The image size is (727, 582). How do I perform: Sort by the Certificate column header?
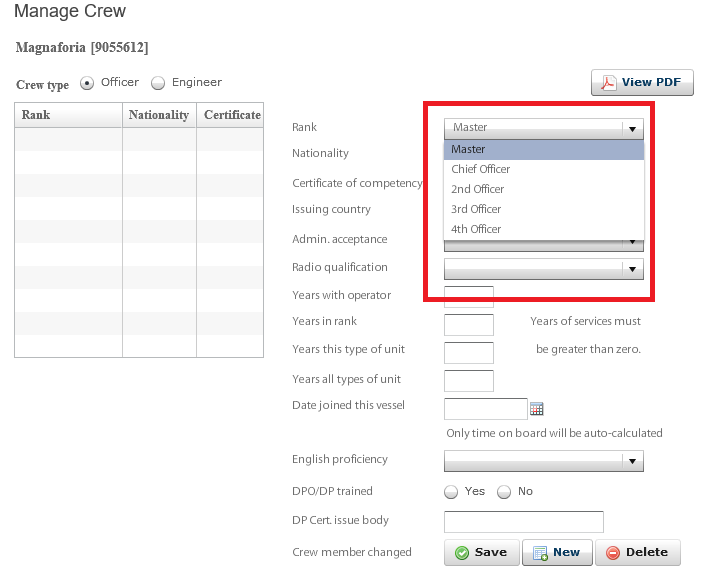(x=230, y=115)
